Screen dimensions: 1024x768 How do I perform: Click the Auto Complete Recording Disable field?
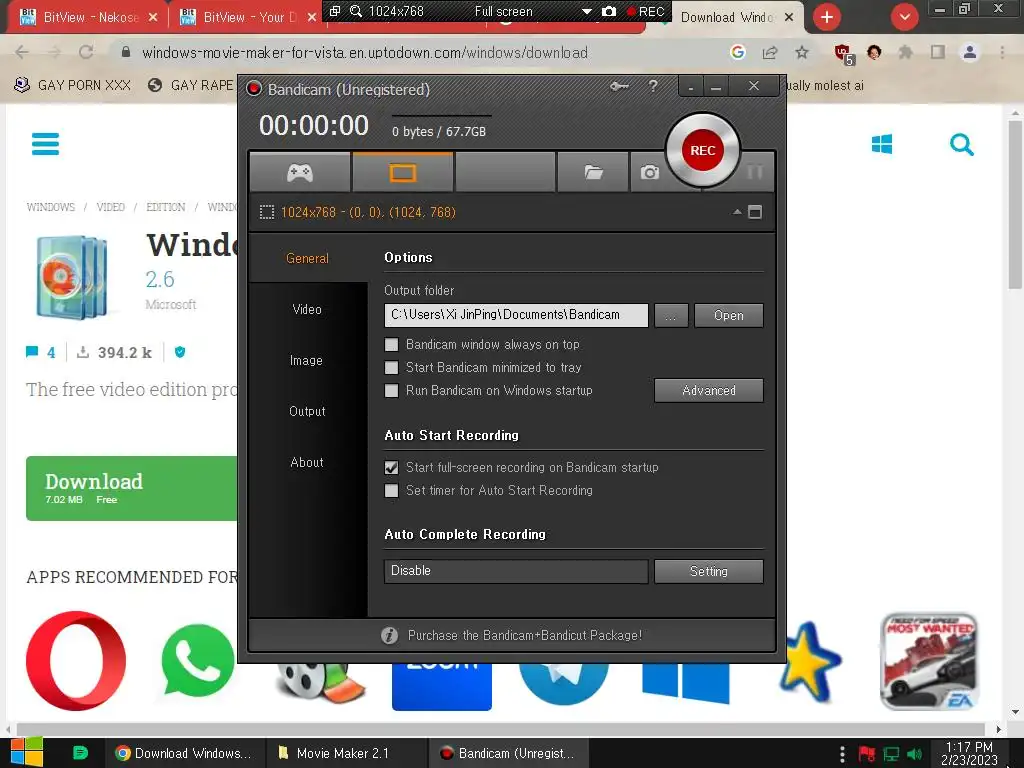coord(516,571)
